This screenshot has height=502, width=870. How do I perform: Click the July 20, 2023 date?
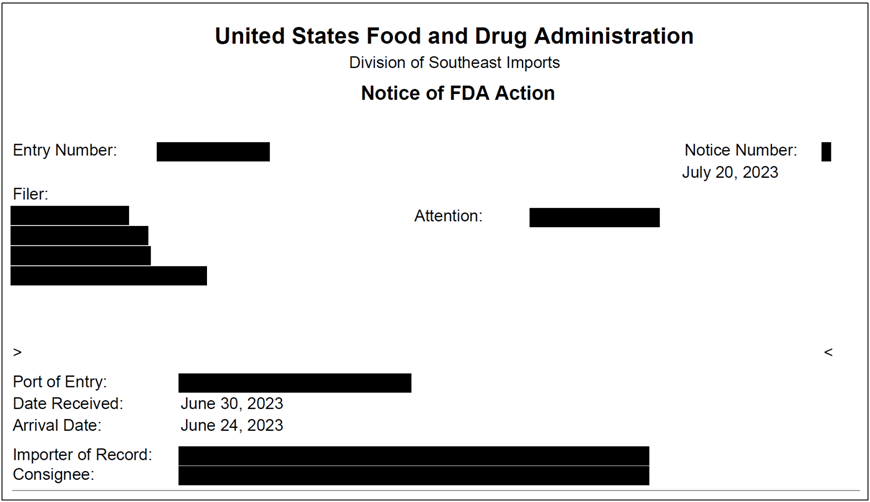click(x=730, y=173)
